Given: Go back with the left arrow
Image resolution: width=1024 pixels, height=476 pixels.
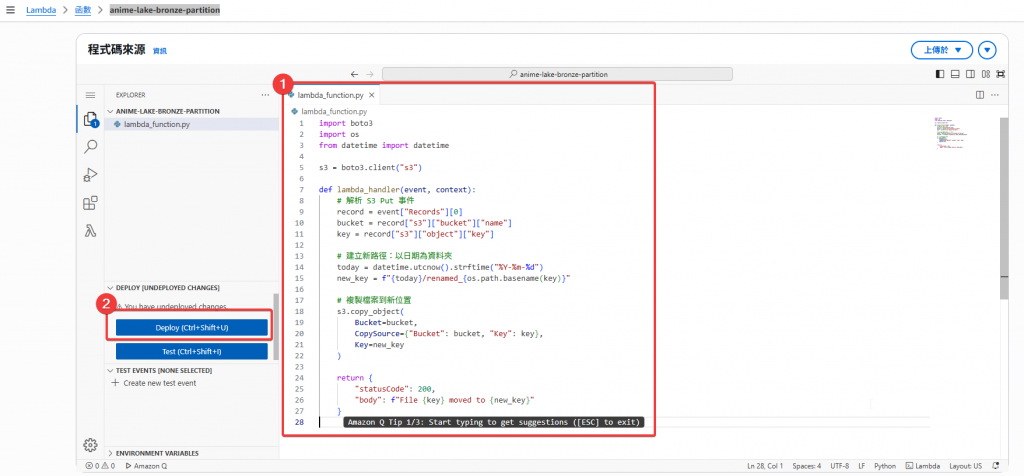Looking at the screenshot, I should tap(354, 74).
